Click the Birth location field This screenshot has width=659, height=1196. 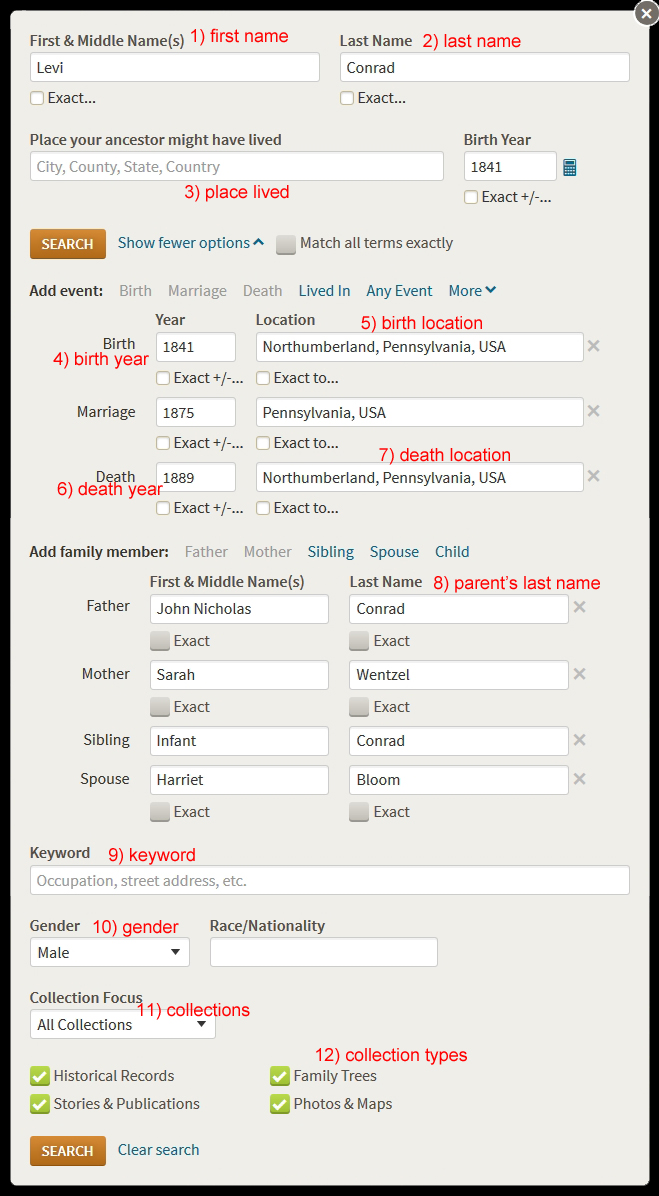click(x=420, y=347)
